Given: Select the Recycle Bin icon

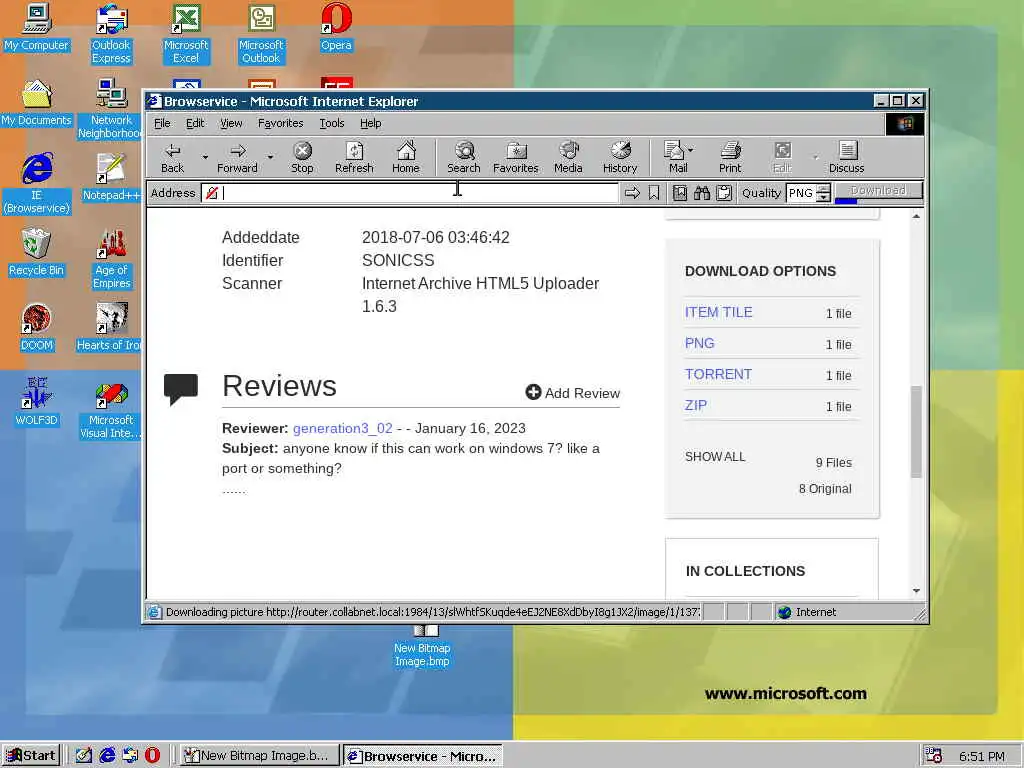Looking at the screenshot, I should pyautogui.click(x=37, y=252).
